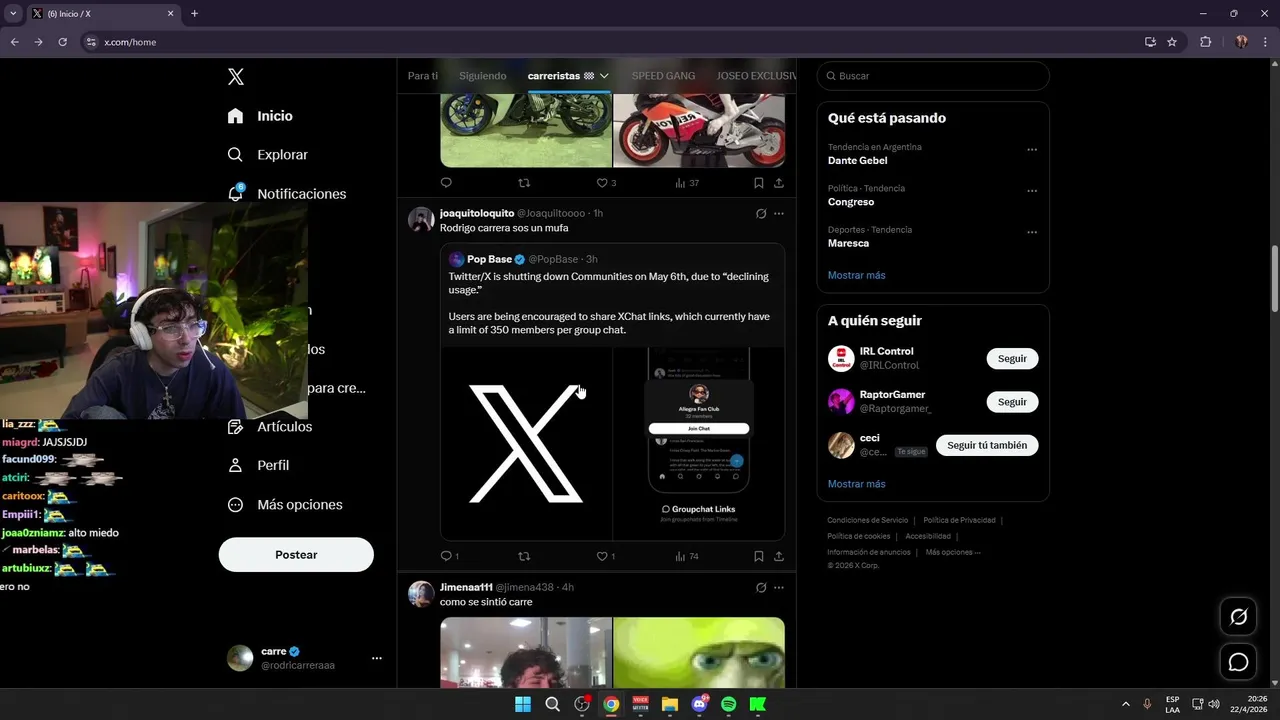This screenshot has width=1280, height=720.
Task: Share joaquitoloquito's post
Action: coord(779,556)
